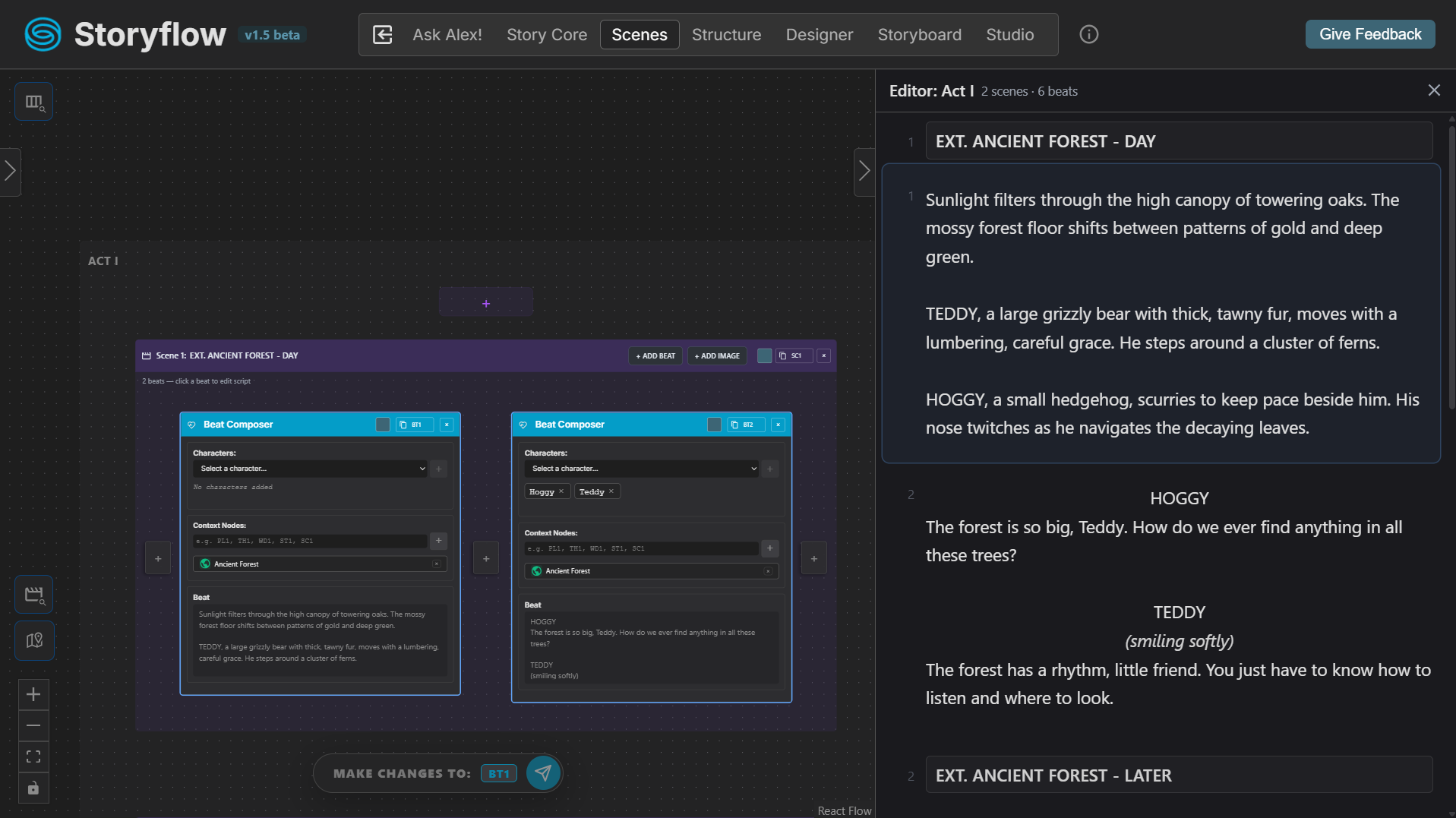Insert a beat between BT1 and BT2

[486, 559]
